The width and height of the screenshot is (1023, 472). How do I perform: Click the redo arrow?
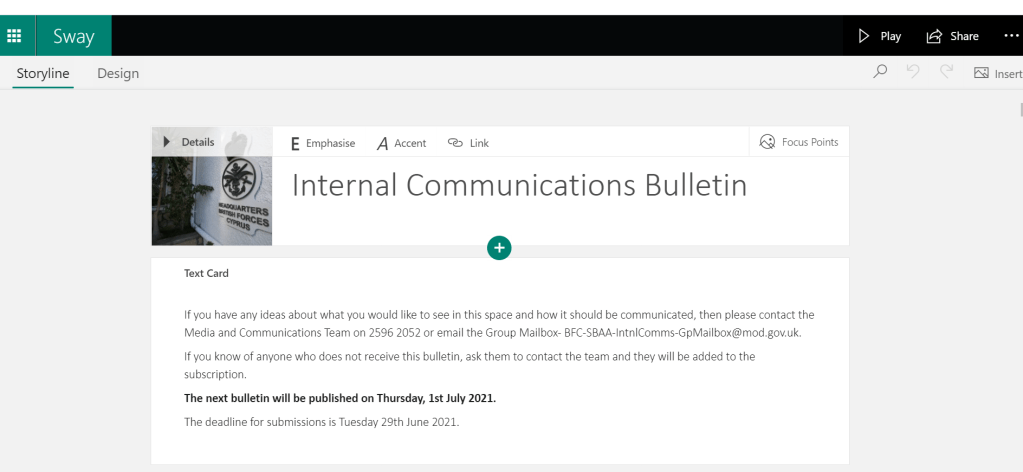945,73
